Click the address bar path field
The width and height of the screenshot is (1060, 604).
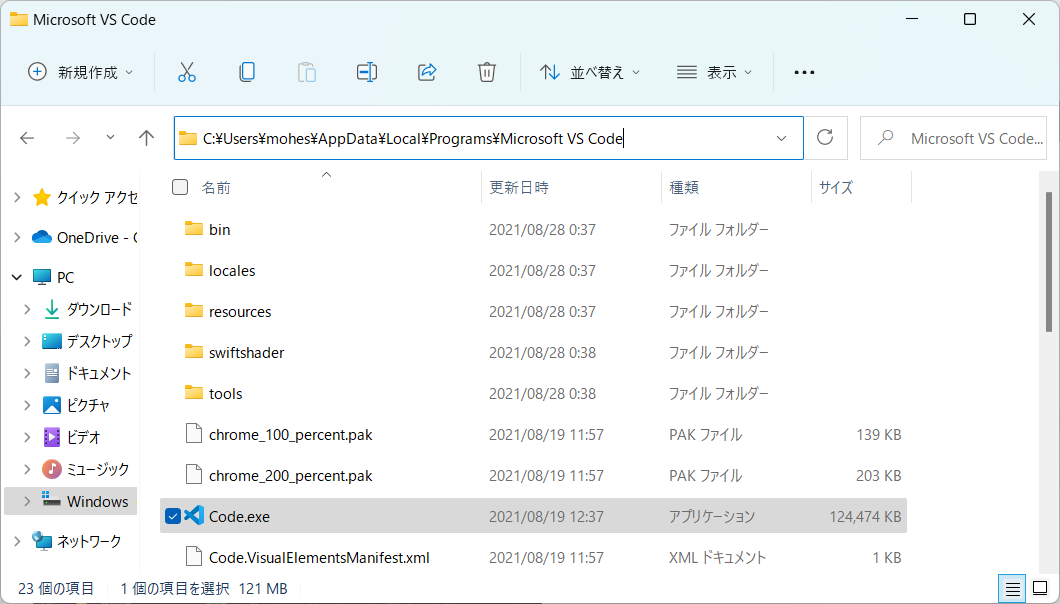pos(488,139)
